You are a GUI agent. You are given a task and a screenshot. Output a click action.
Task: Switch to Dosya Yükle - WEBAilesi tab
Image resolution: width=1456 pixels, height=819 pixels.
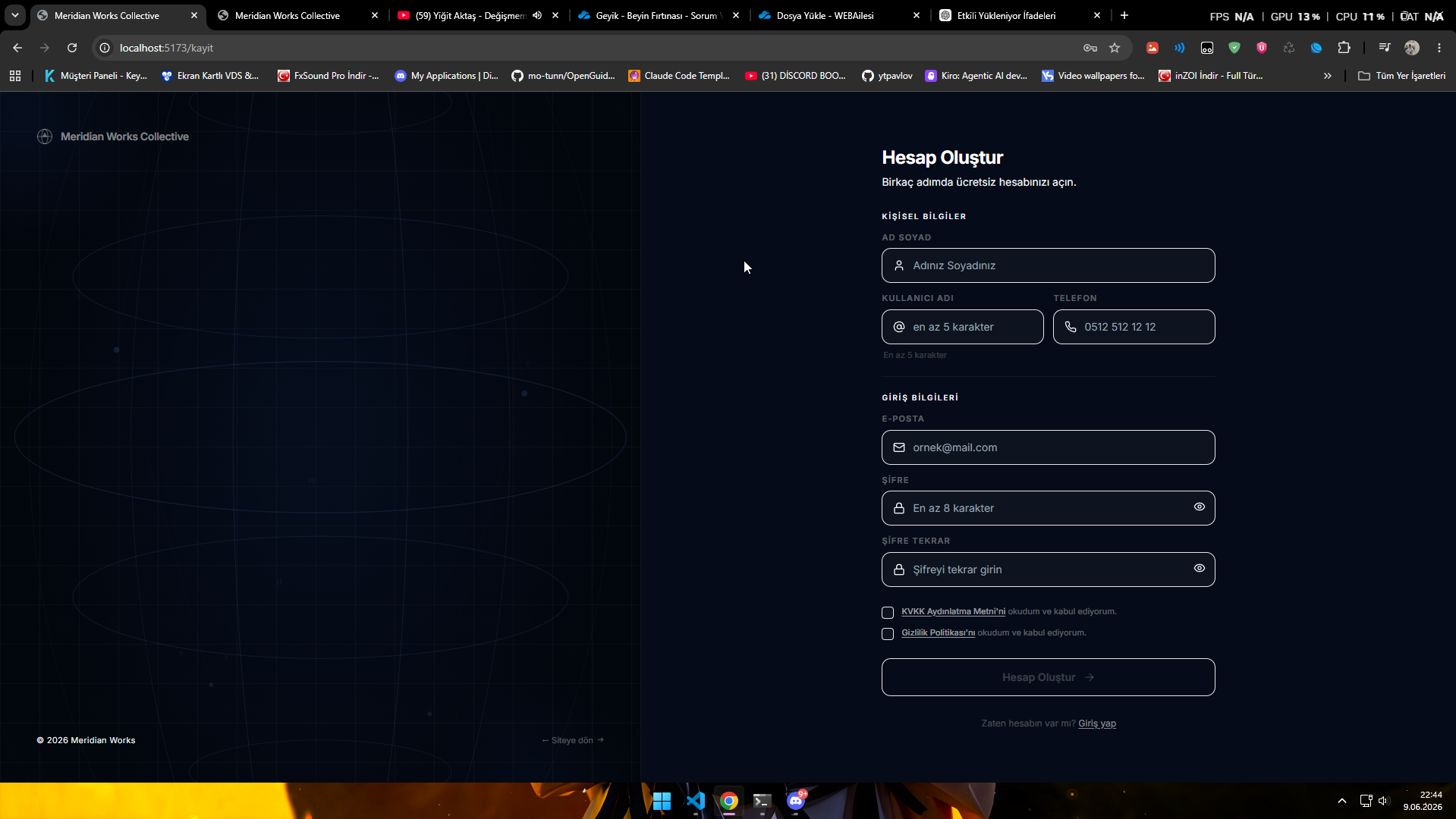[825, 15]
